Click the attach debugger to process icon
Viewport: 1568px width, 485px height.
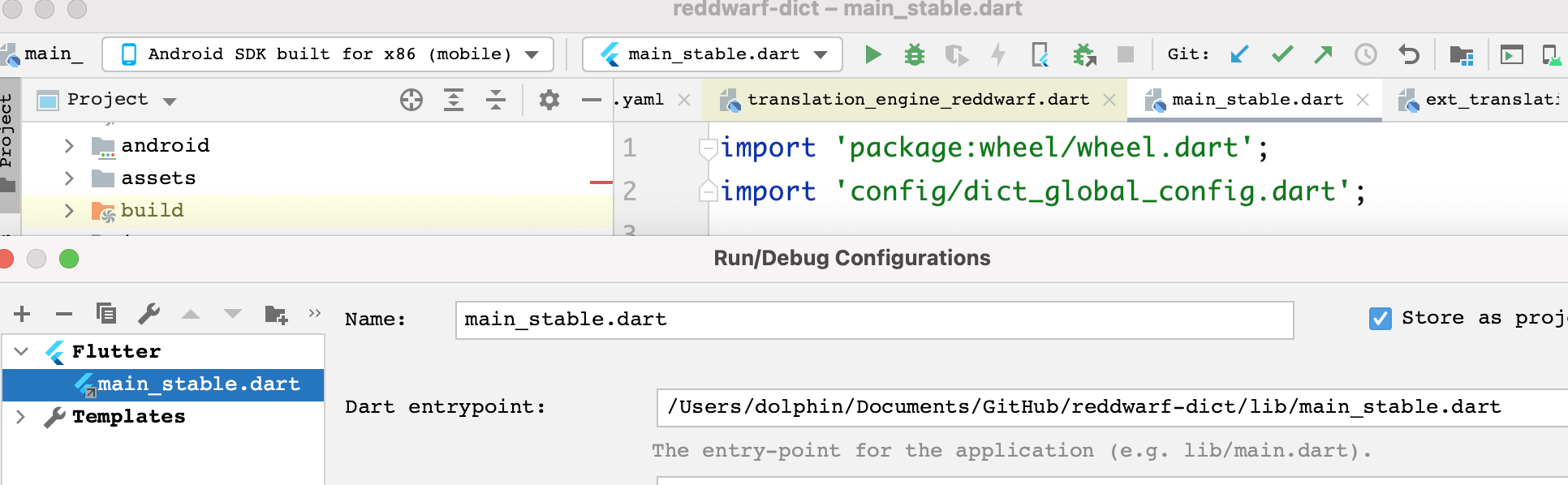(x=1084, y=54)
